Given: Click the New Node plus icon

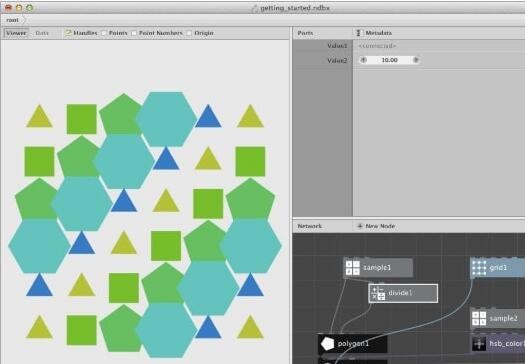Looking at the screenshot, I should click(x=360, y=226).
